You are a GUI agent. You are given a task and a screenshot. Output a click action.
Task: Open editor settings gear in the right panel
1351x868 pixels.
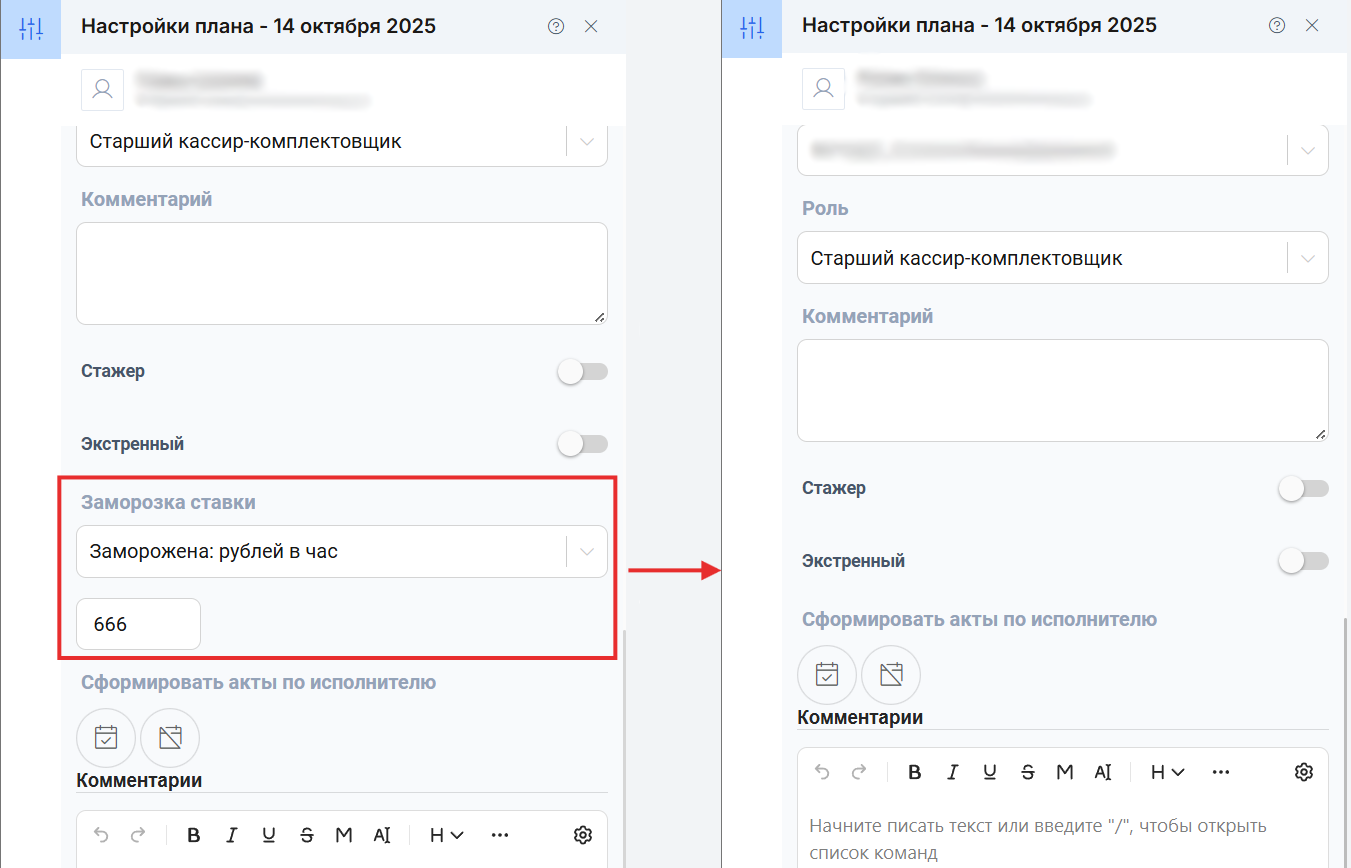click(x=1303, y=772)
